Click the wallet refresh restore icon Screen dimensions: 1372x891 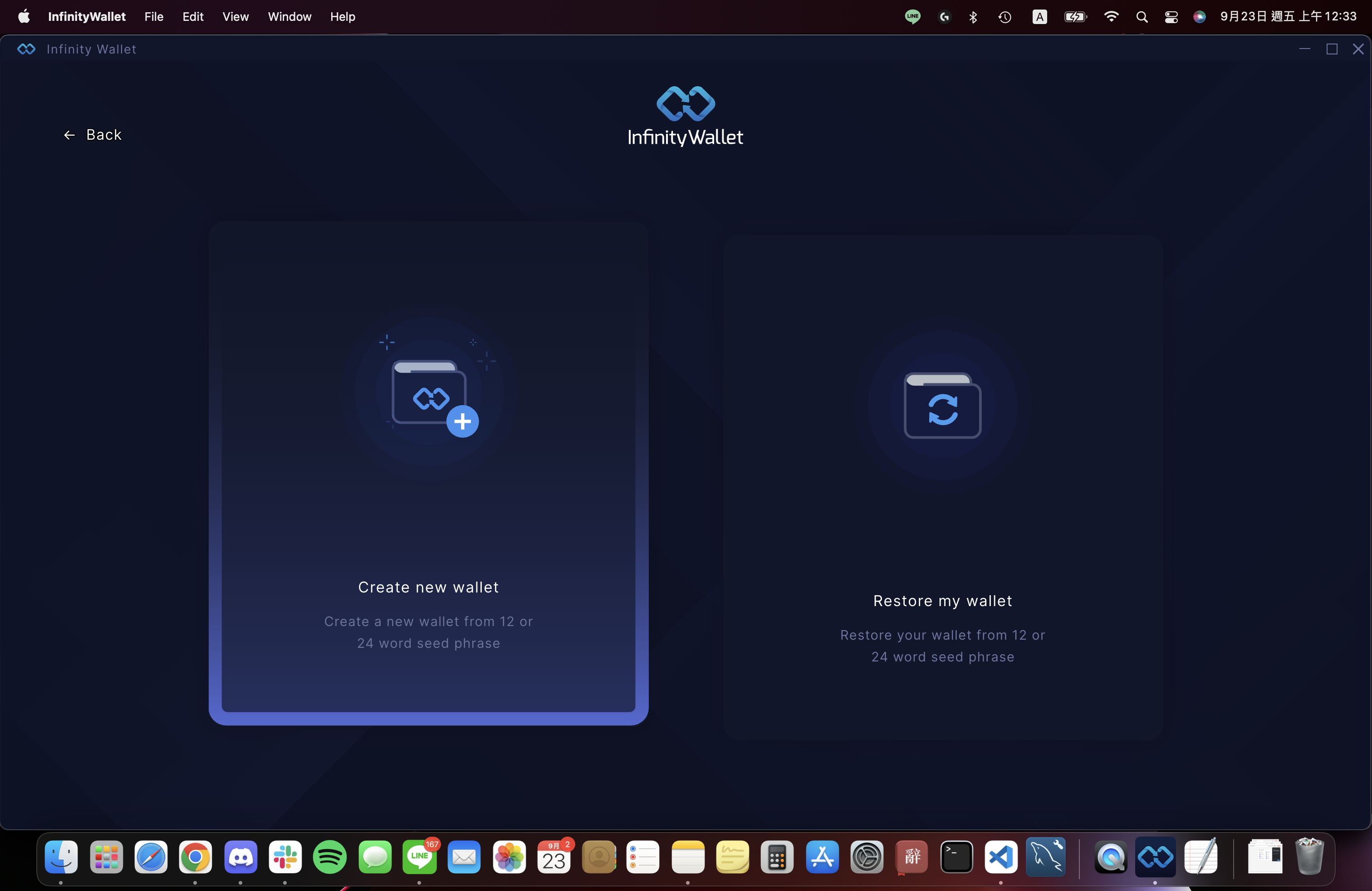942,407
